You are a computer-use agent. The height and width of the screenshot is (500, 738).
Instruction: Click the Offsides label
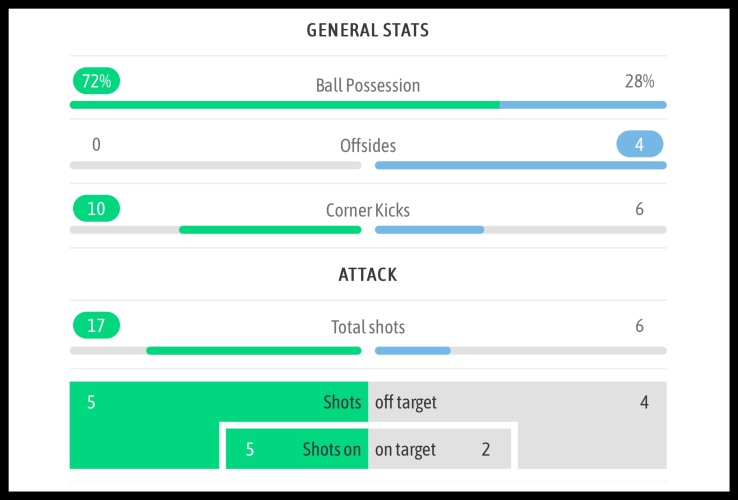coord(368,146)
